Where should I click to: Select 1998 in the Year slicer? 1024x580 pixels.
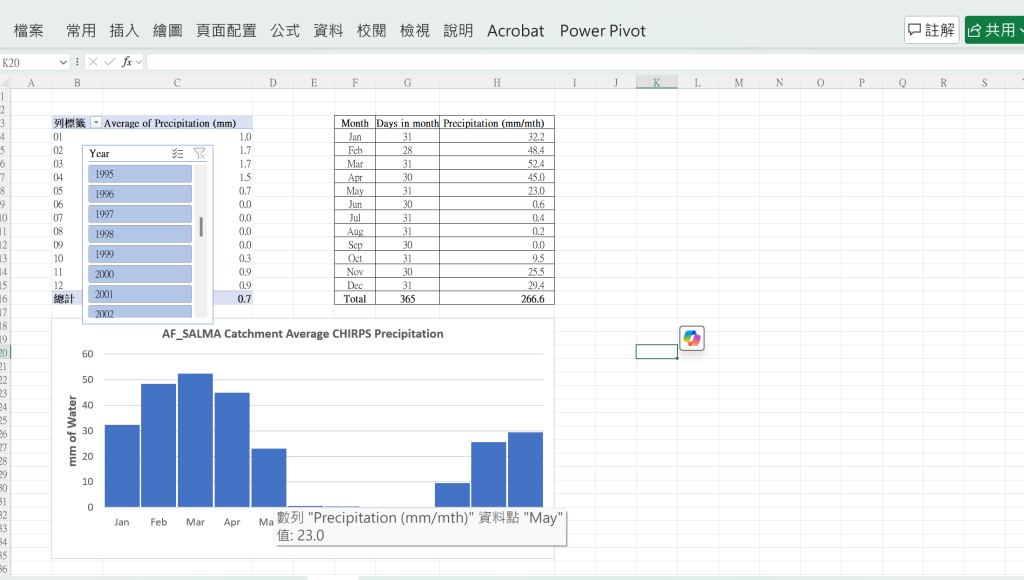[140, 234]
